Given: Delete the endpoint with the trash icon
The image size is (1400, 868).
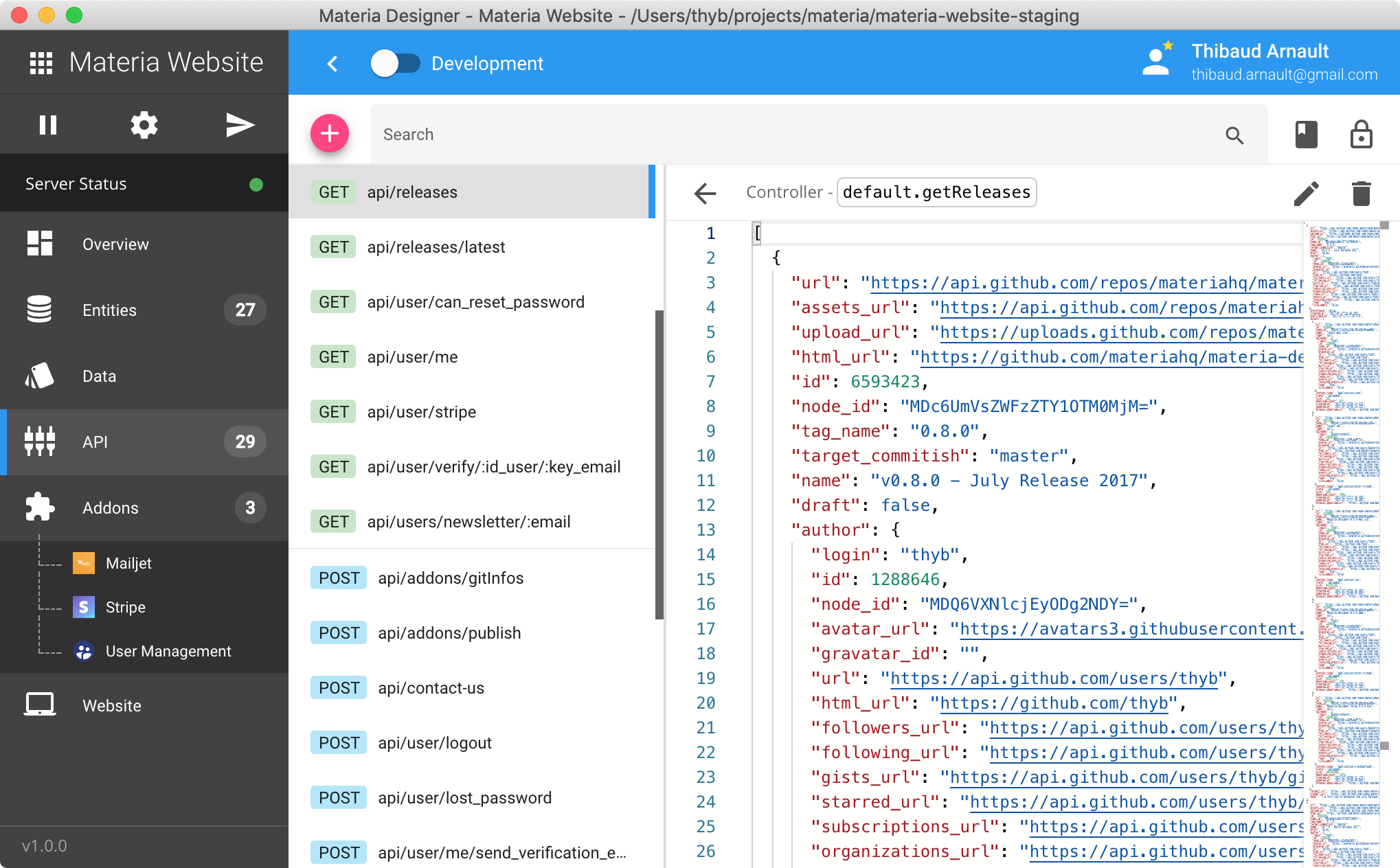Looking at the screenshot, I should (1361, 194).
